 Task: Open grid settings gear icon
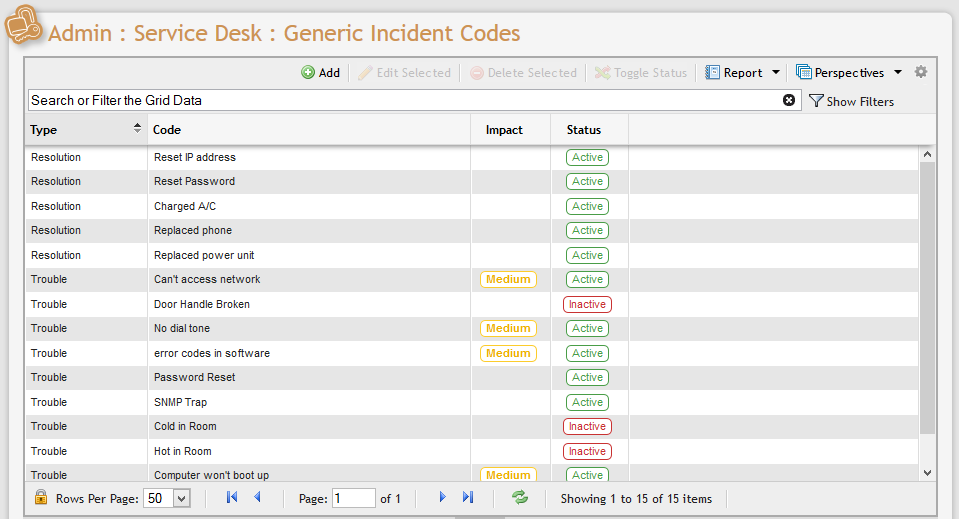coord(921,72)
